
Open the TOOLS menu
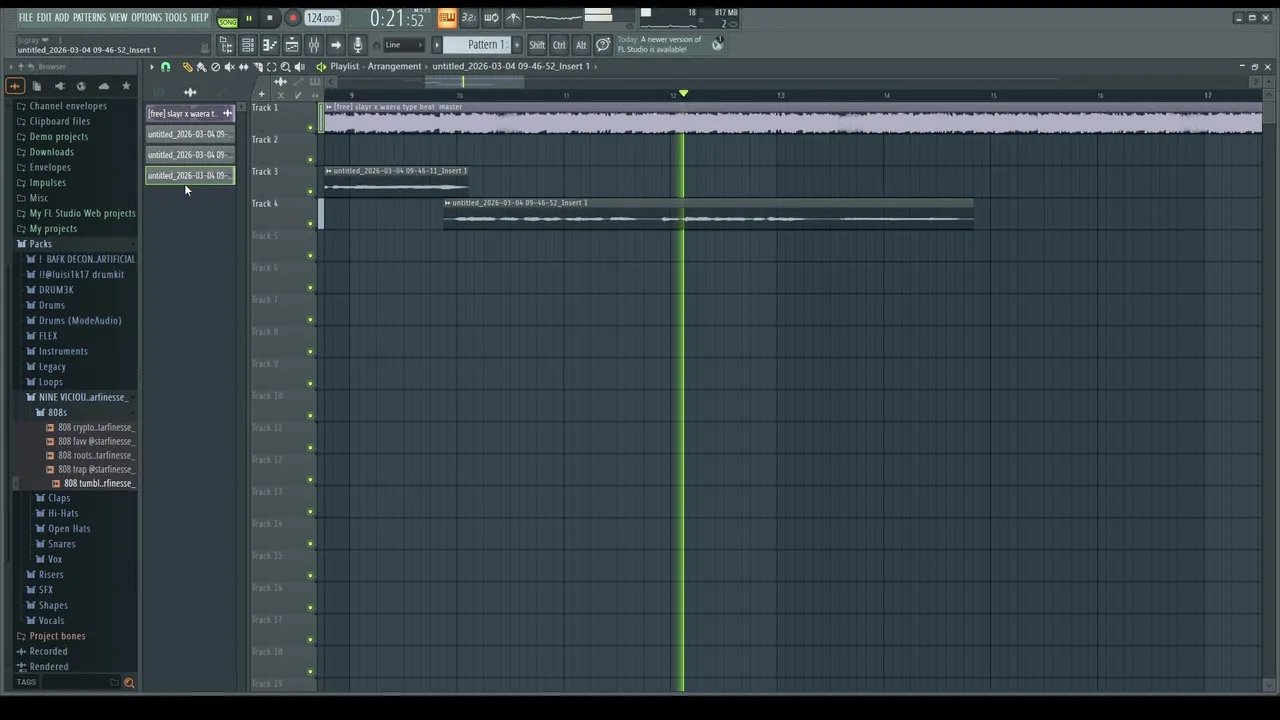point(176,18)
